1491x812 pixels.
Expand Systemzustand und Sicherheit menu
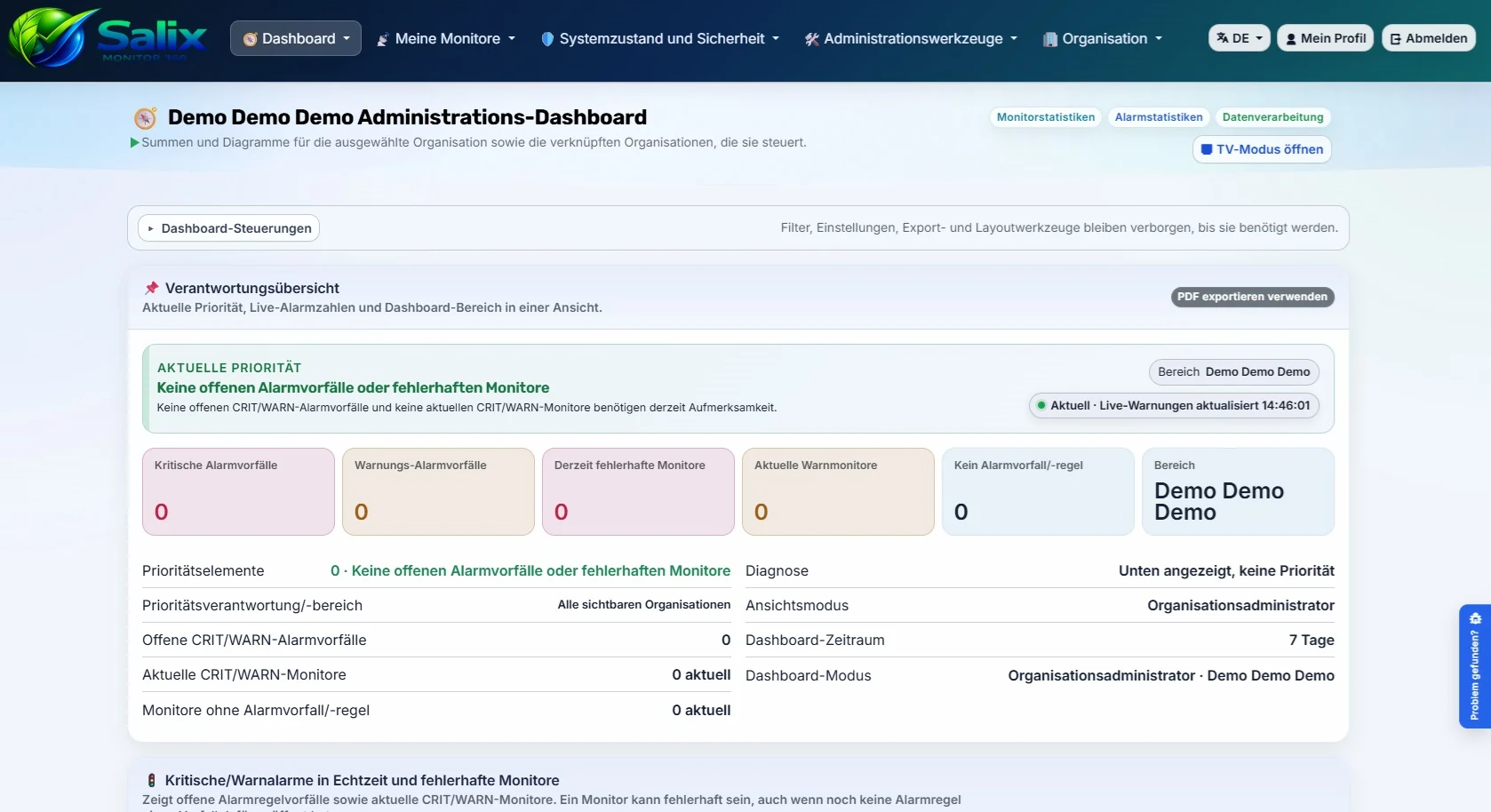660,38
